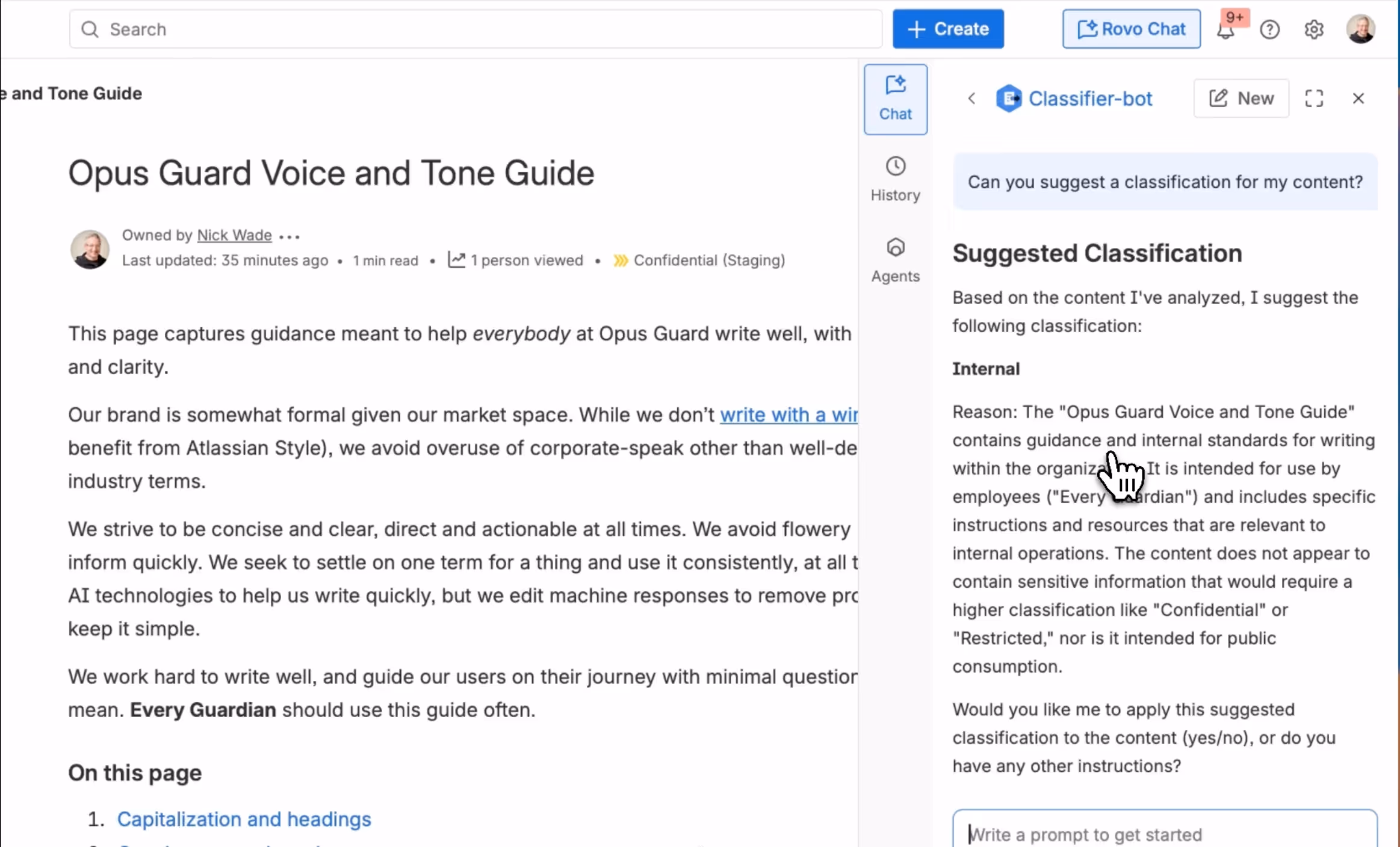The width and height of the screenshot is (1400, 847).
Task: Open the settings gear icon
Action: (1313, 29)
